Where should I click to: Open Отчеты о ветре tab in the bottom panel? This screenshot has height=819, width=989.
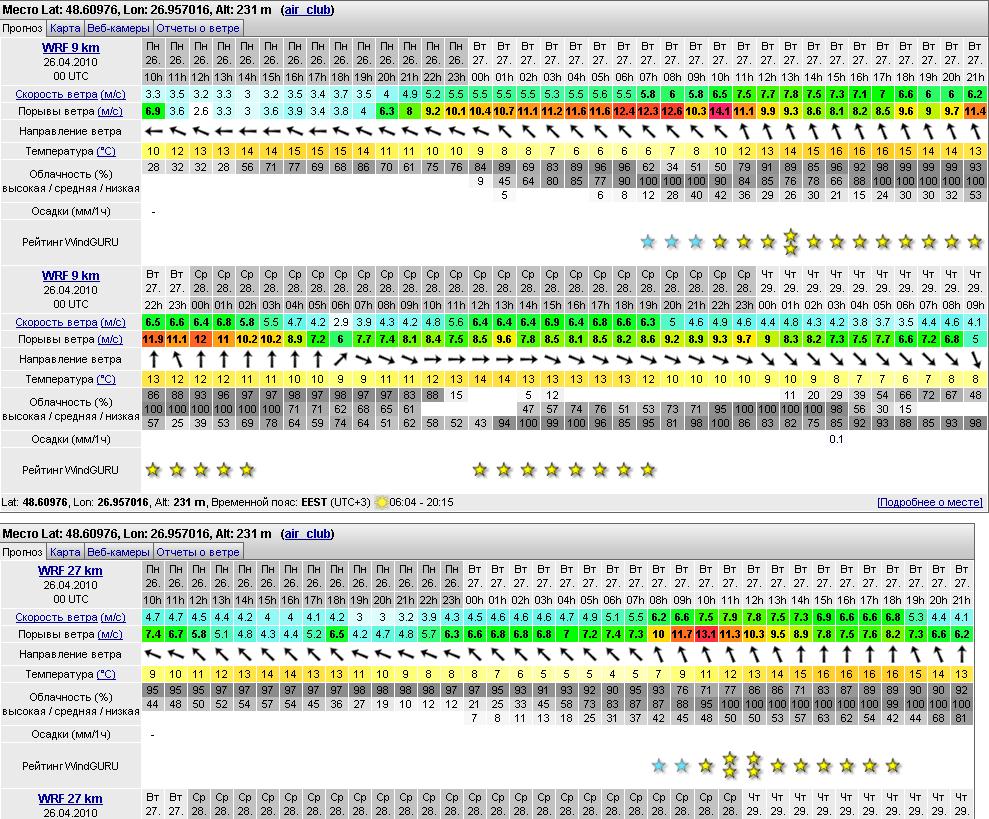(198, 552)
